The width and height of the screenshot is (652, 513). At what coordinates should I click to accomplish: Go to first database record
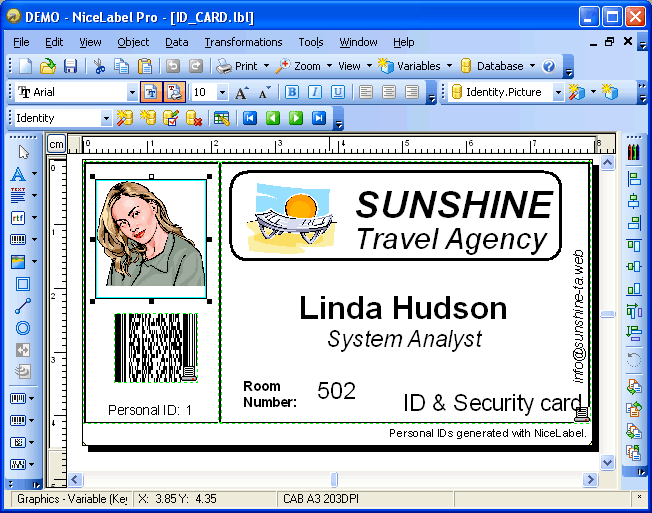click(250, 118)
